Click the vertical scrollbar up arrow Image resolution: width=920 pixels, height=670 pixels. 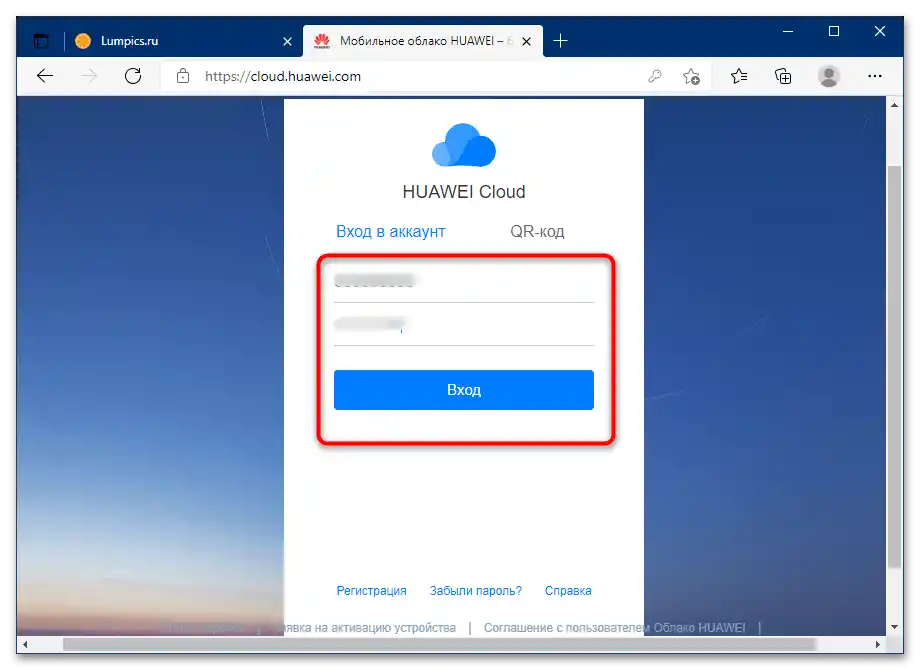pos(894,105)
